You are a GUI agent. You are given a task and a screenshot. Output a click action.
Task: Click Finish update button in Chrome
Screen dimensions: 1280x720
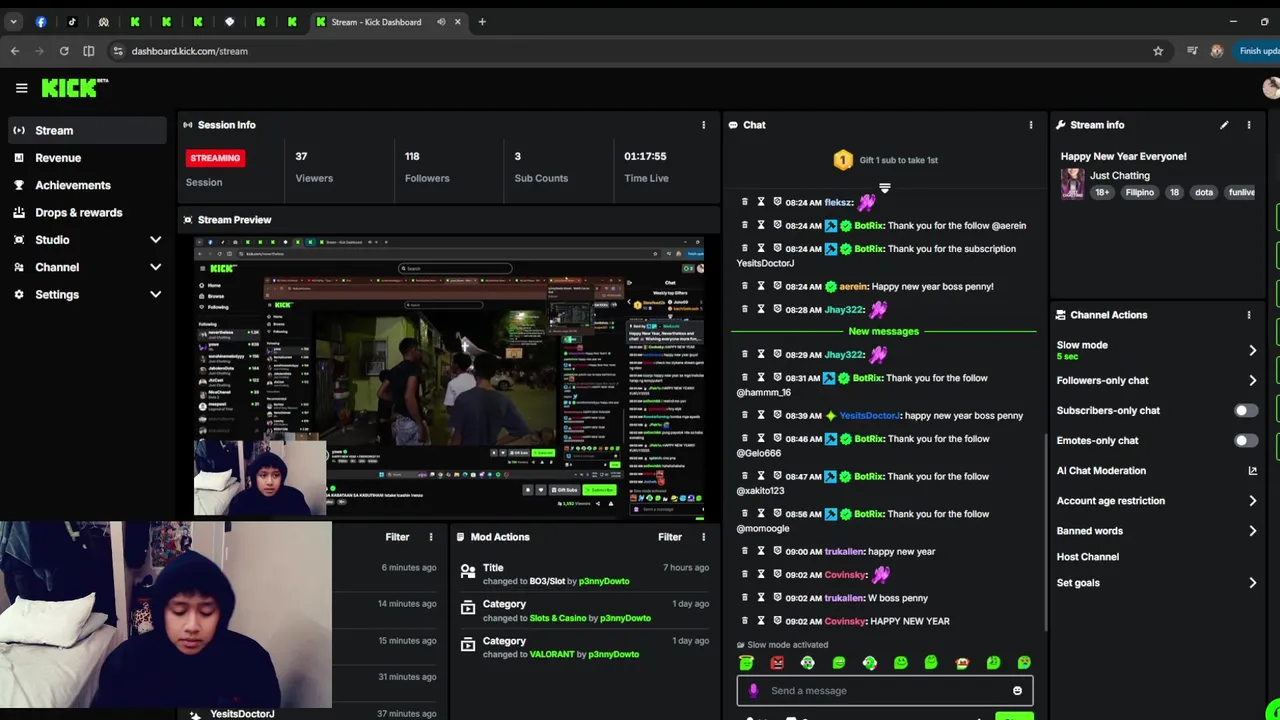(1258, 51)
